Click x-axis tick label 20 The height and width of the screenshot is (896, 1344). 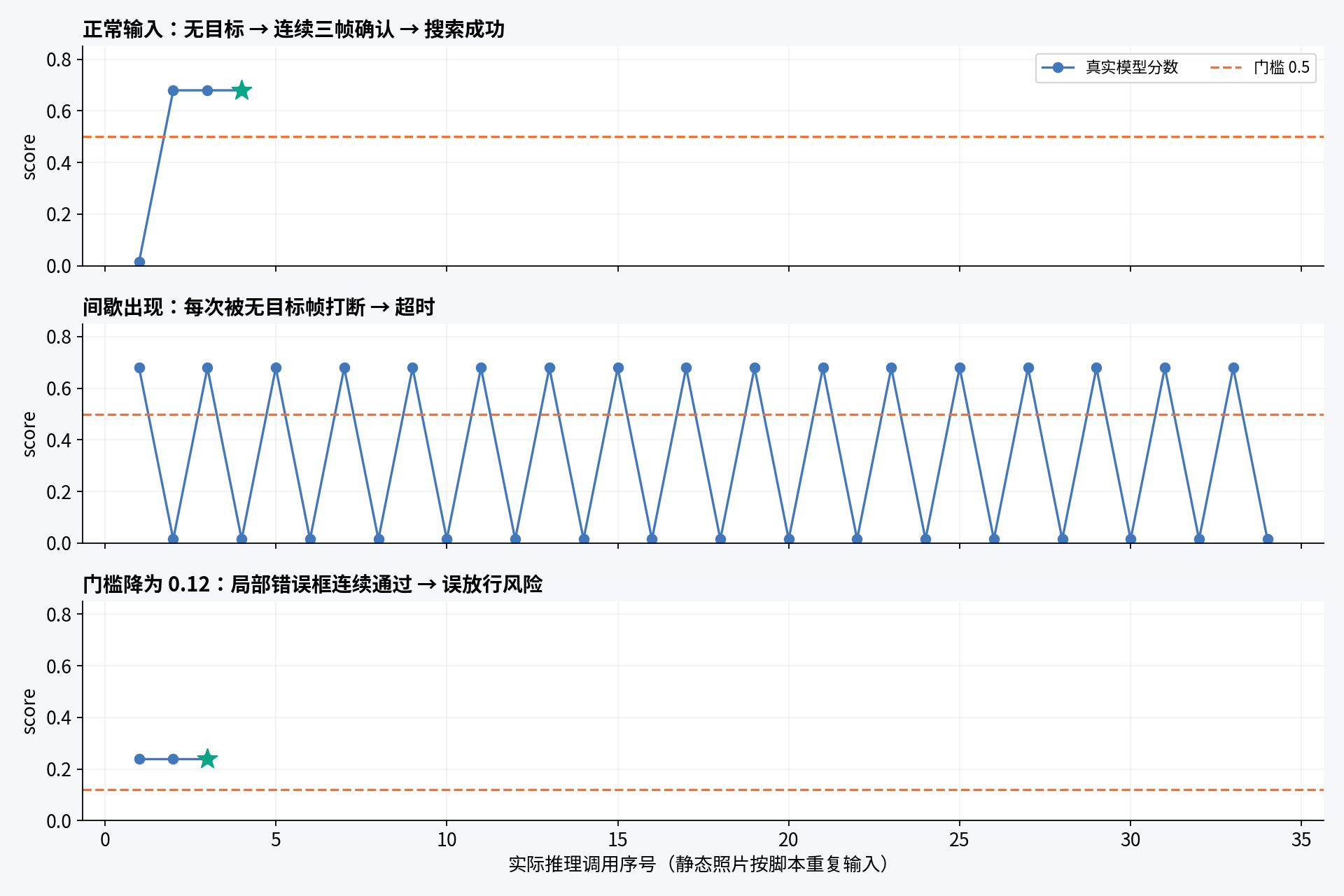pyautogui.click(x=788, y=839)
